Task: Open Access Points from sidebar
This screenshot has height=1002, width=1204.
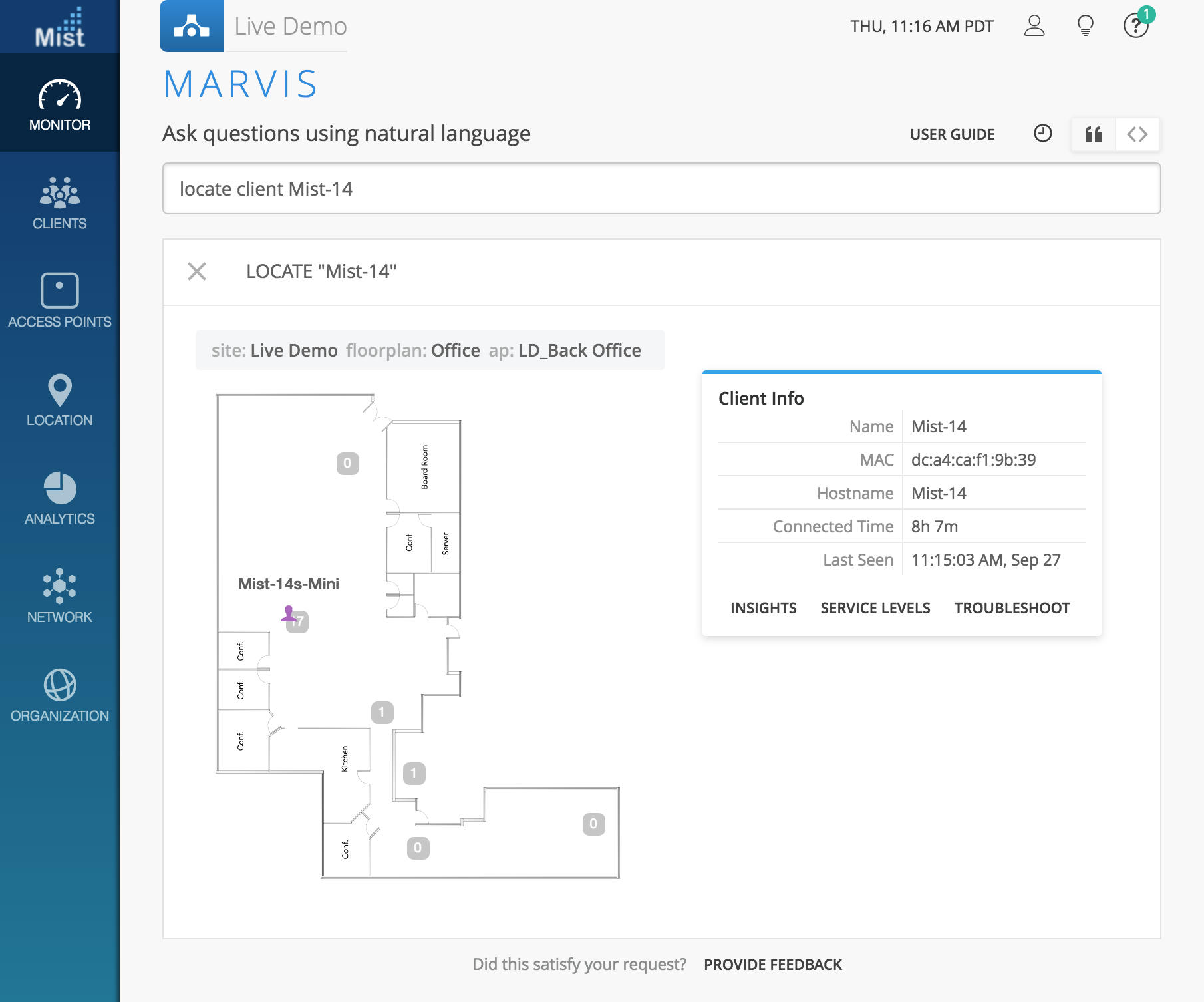Action: pos(60,301)
